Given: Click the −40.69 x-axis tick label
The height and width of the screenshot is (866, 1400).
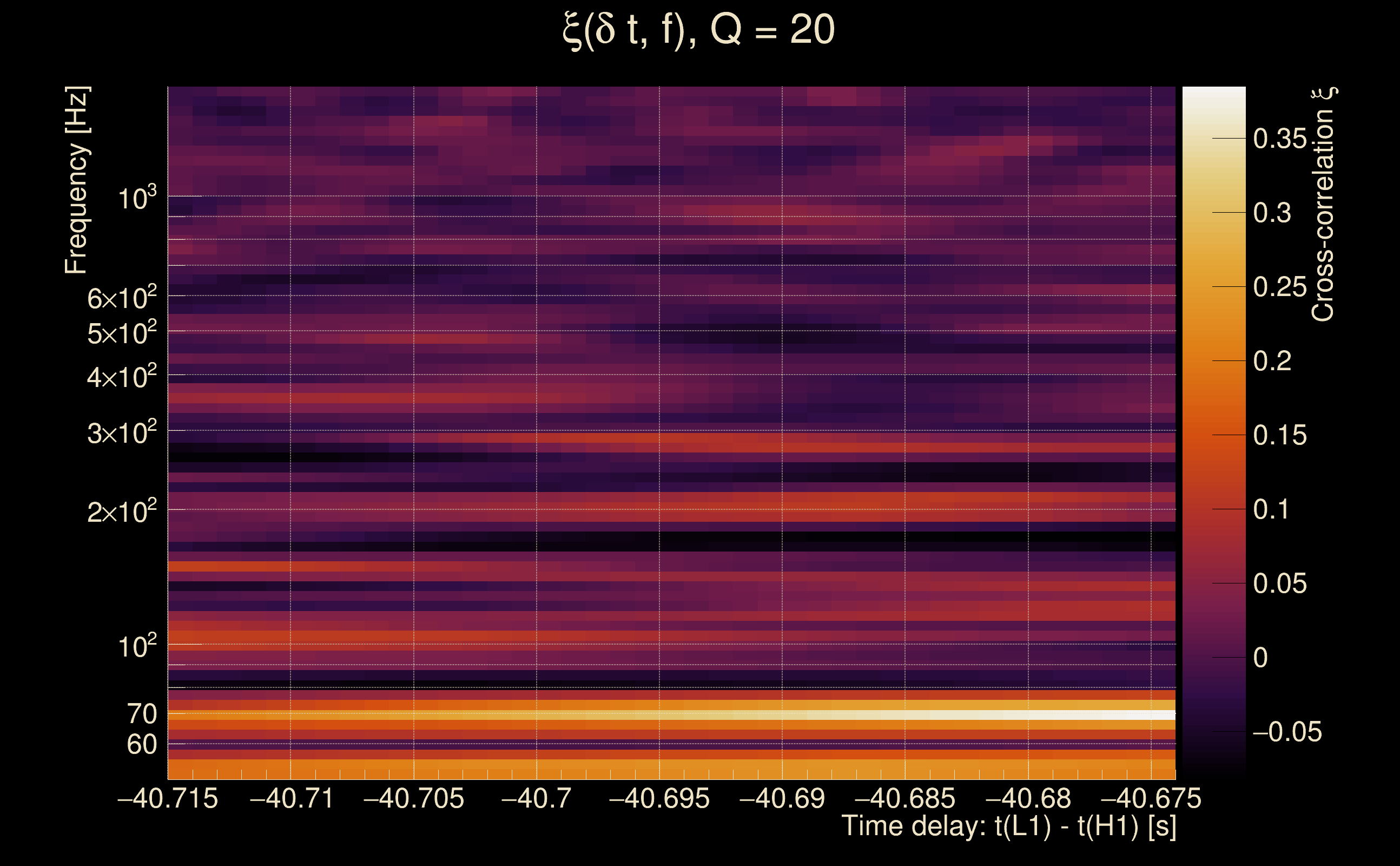Looking at the screenshot, I should (x=782, y=799).
